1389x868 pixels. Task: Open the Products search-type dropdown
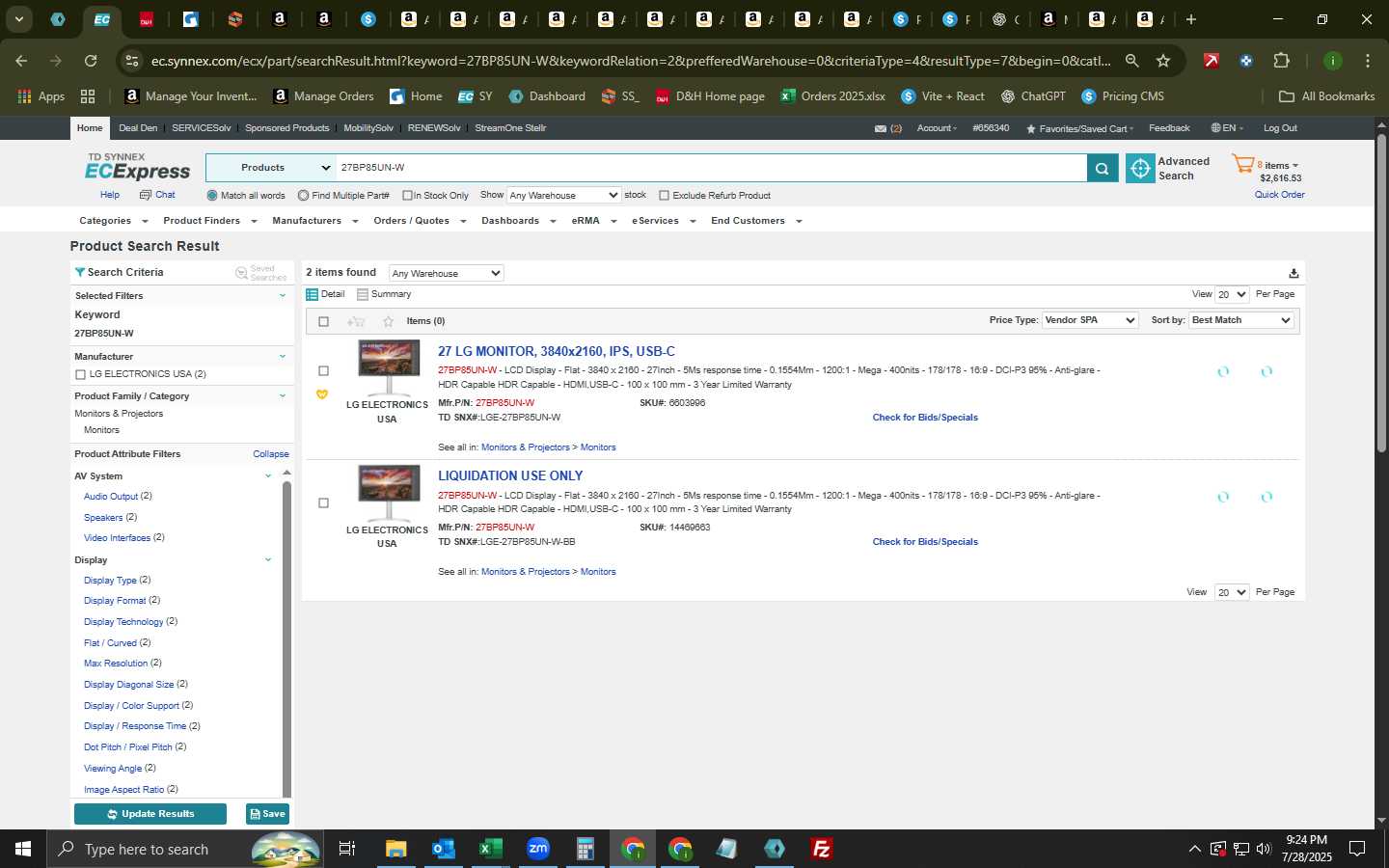[270, 168]
